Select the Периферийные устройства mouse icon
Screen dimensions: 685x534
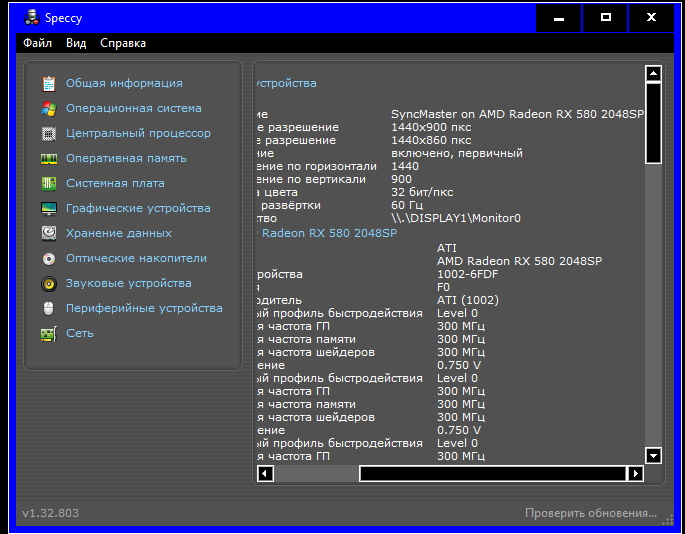click(x=49, y=309)
